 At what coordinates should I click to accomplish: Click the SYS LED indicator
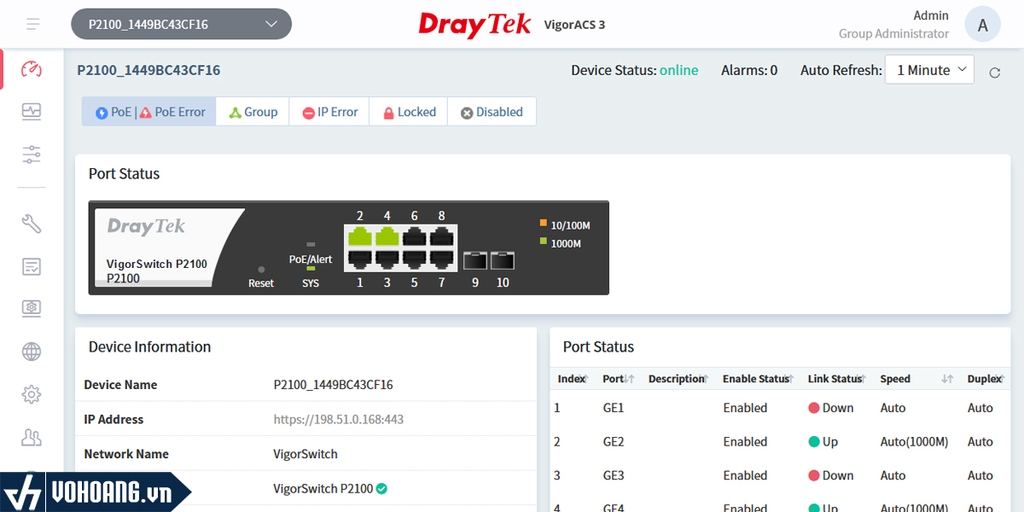click(x=311, y=268)
